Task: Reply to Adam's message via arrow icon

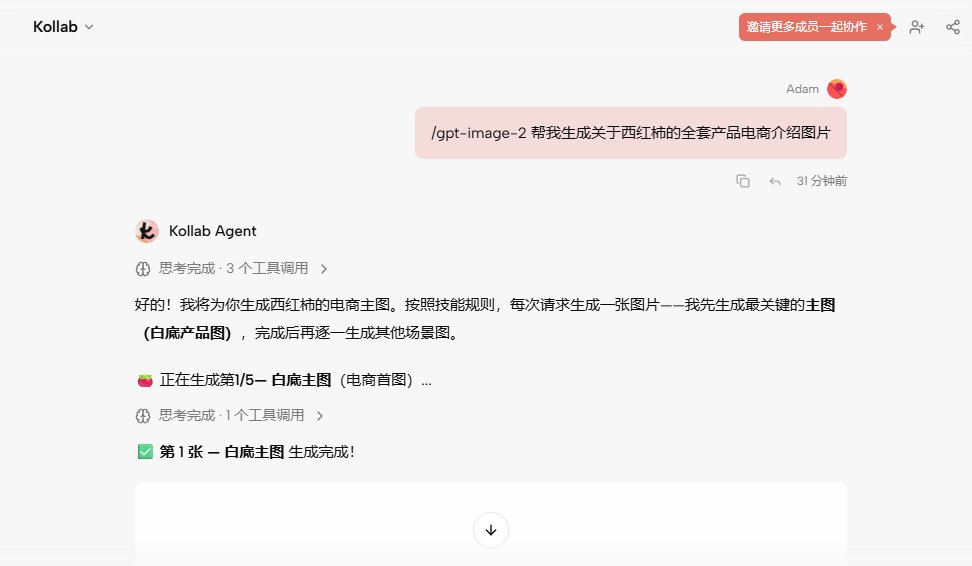Action: click(x=774, y=181)
